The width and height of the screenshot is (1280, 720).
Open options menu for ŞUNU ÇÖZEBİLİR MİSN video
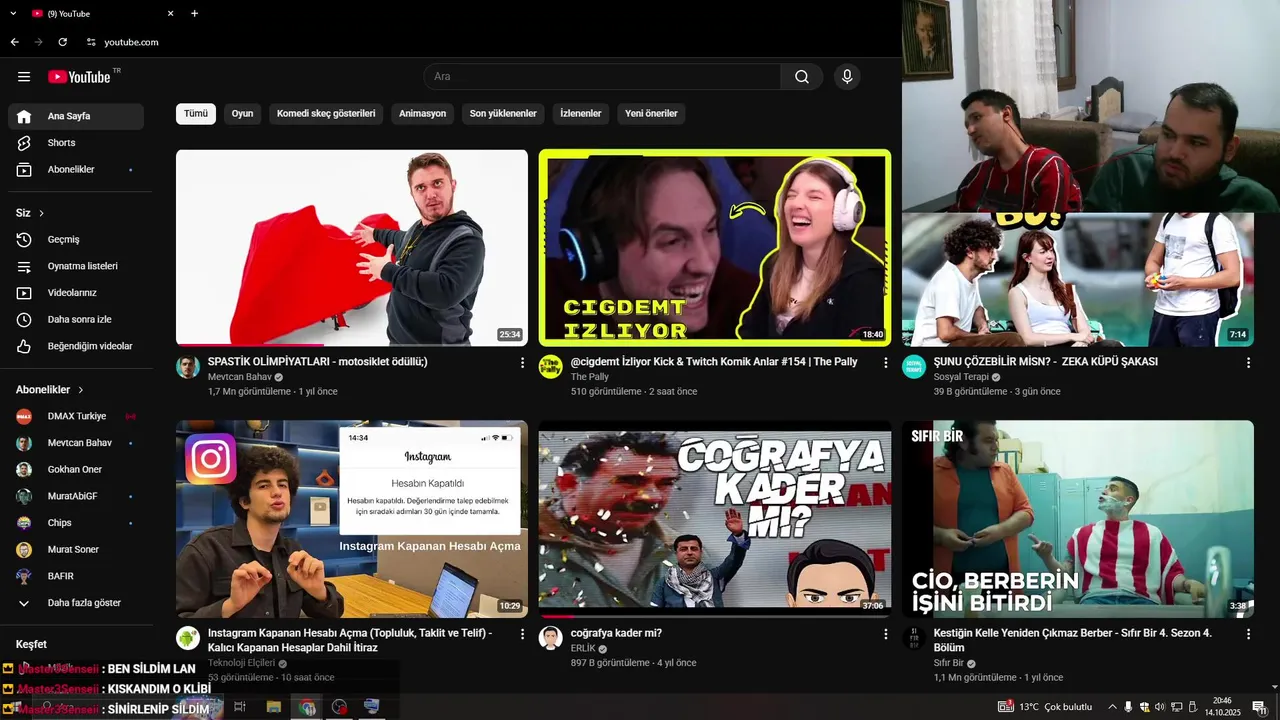[x=1248, y=363]
